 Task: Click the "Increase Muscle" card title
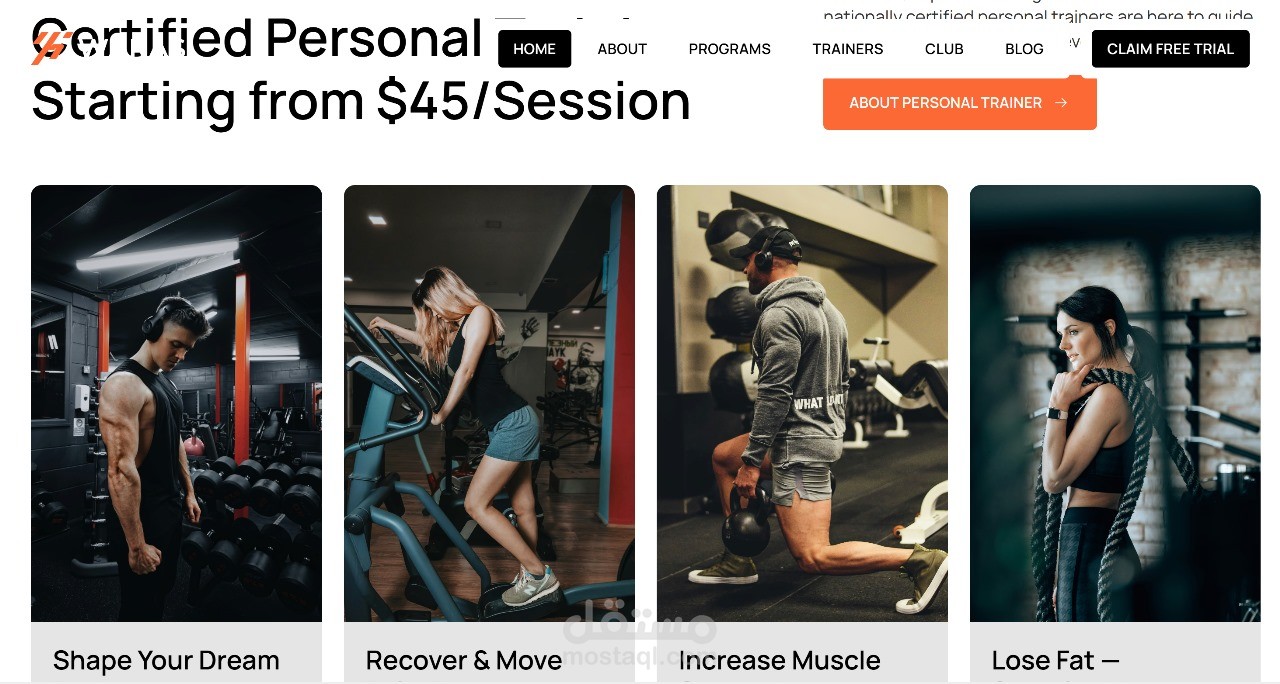tap(779, 661)
